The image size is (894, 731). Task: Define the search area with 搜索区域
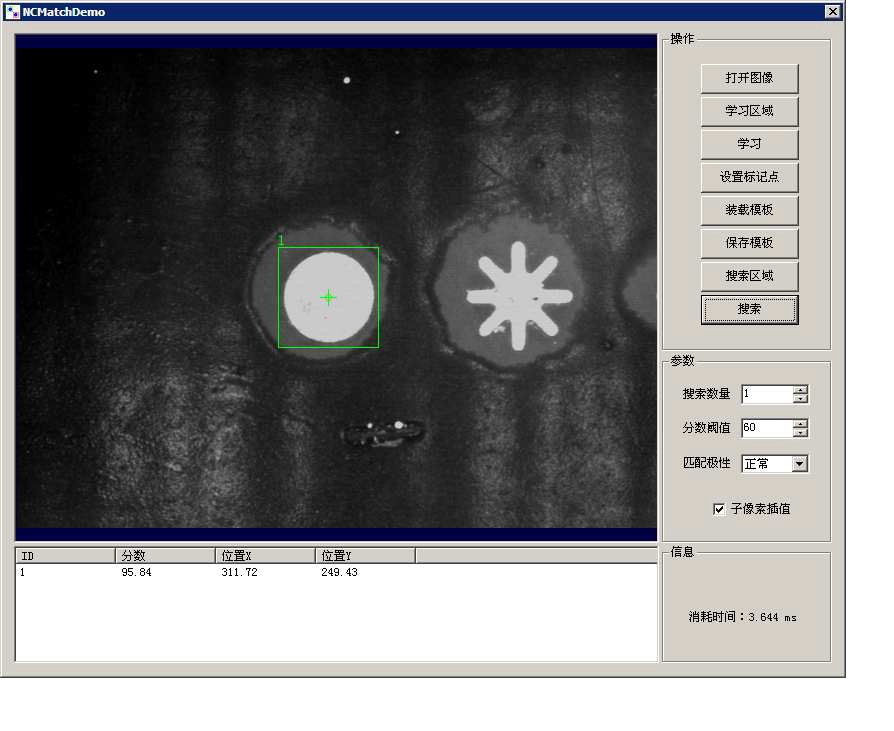(x=749, y=277)
